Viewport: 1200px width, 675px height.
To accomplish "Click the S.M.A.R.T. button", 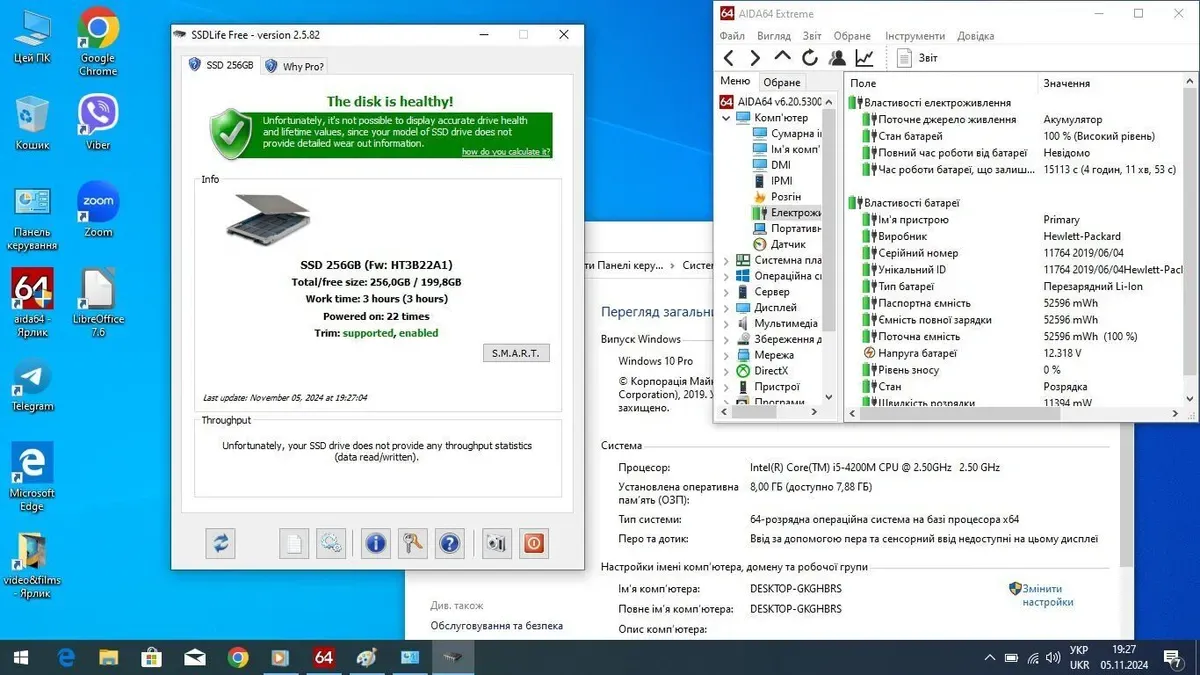I will pyautogui.click(x=515, y=353).
